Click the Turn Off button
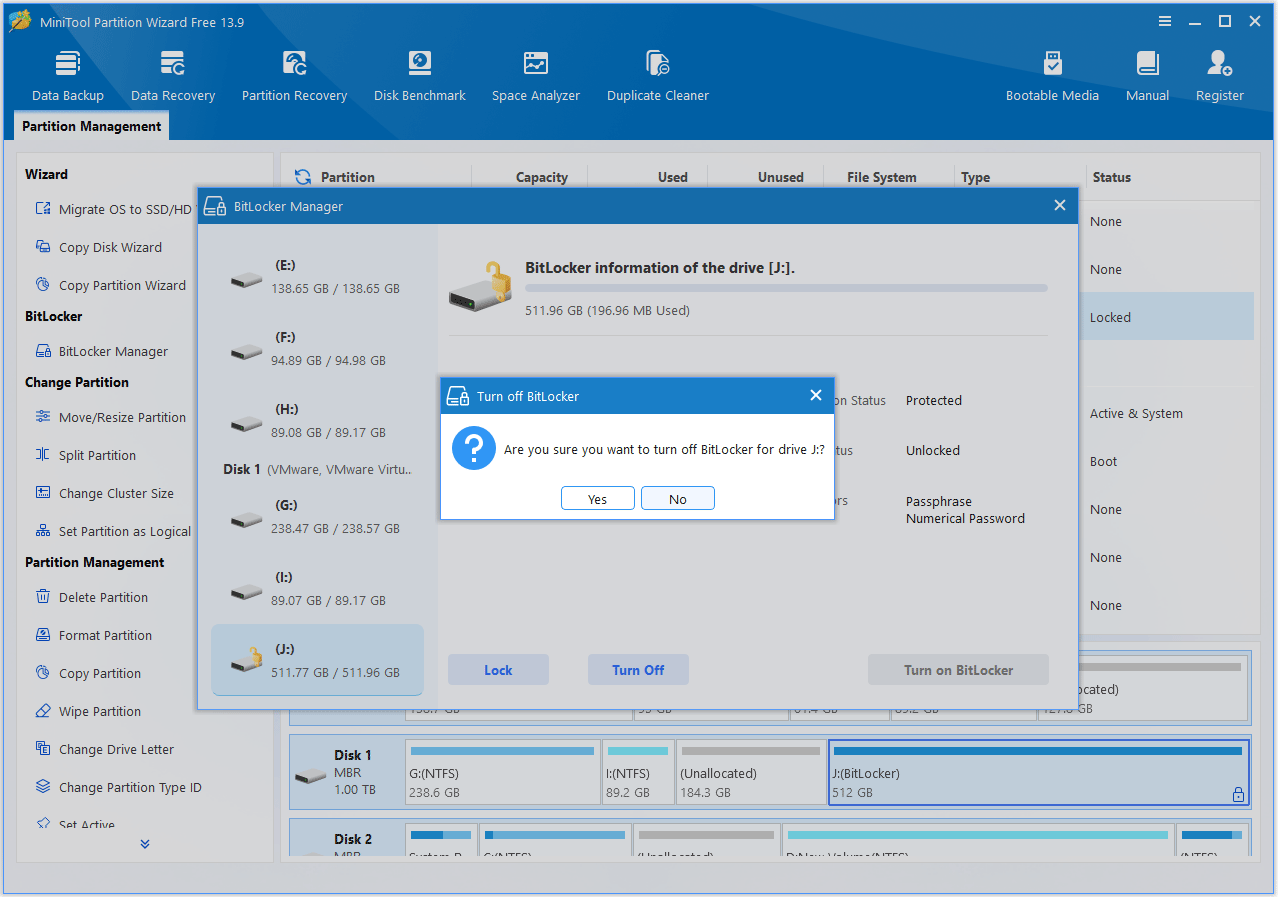 point(638,670)
